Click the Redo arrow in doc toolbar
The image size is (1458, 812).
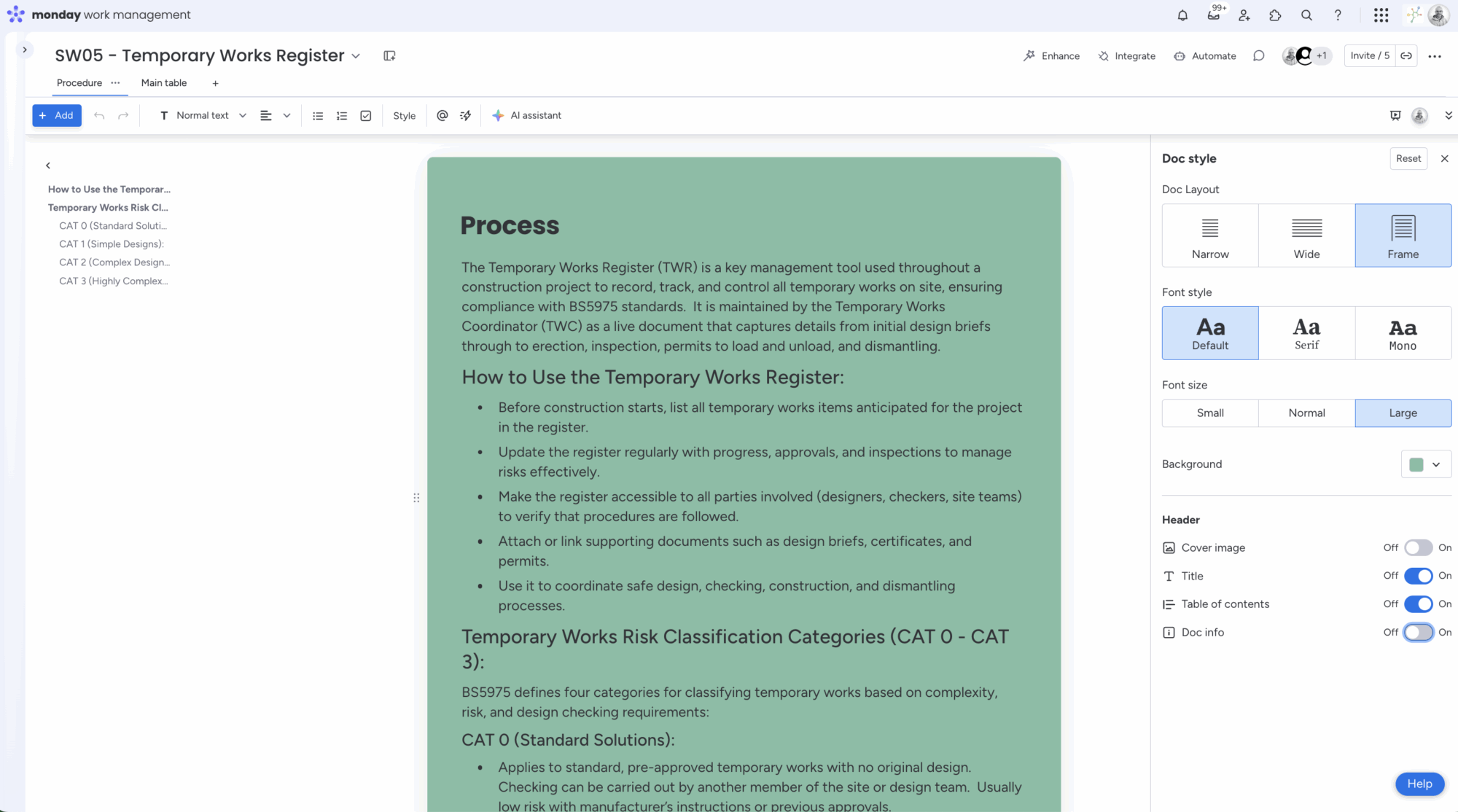point(123,116)
